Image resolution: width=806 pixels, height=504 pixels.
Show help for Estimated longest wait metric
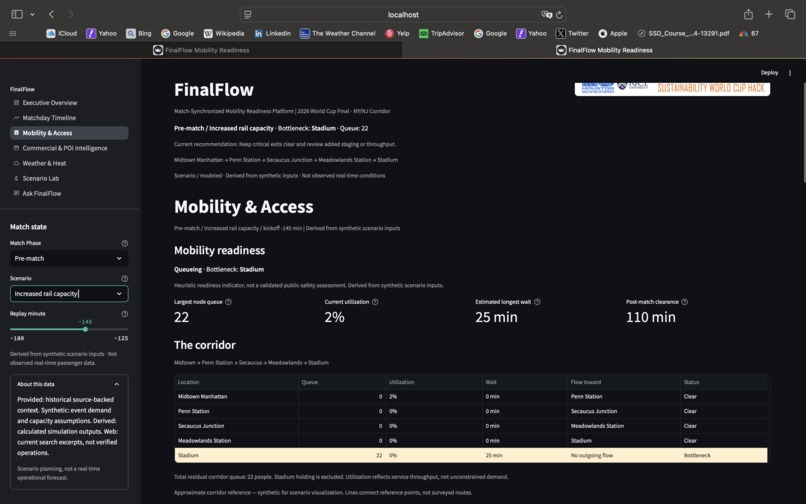(537, 302)
